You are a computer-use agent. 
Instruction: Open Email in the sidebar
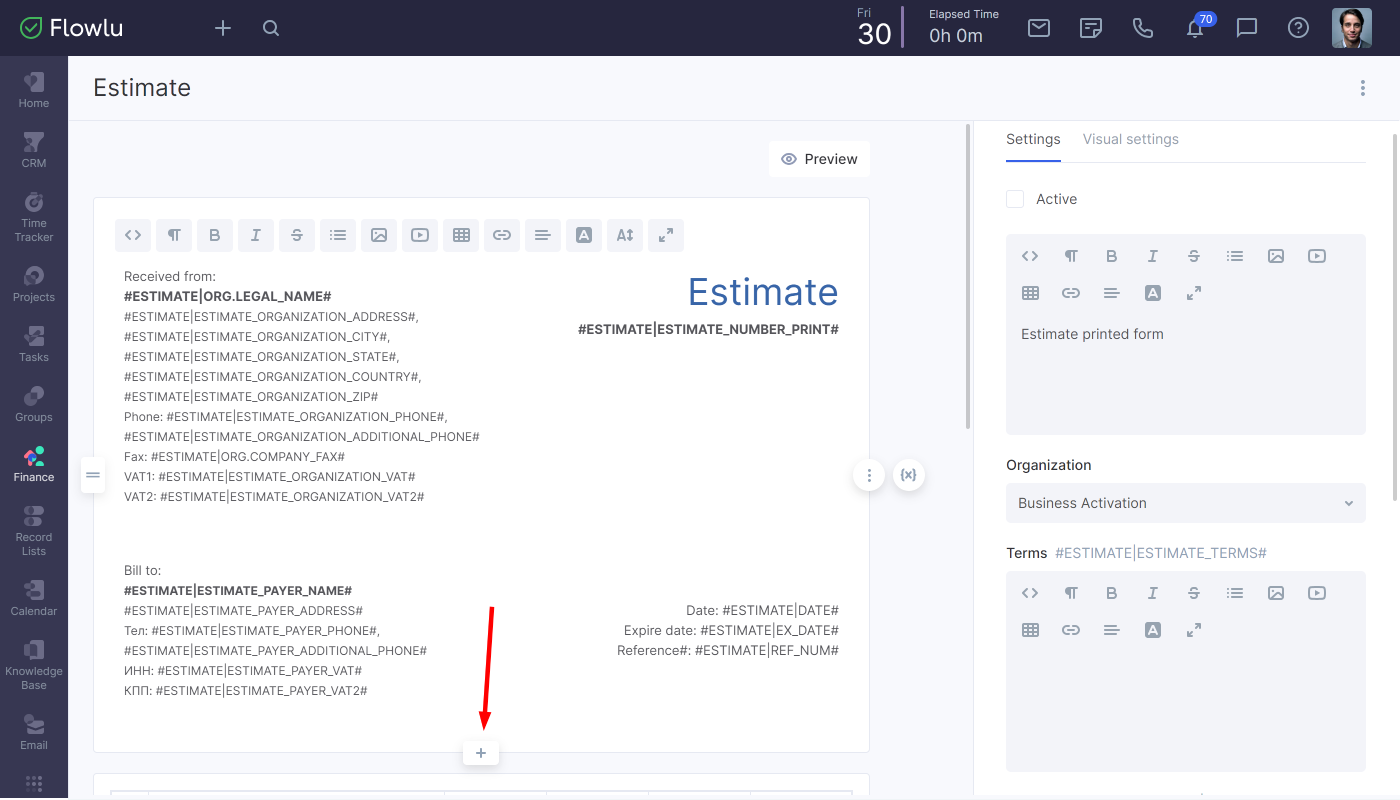point(34,732)
